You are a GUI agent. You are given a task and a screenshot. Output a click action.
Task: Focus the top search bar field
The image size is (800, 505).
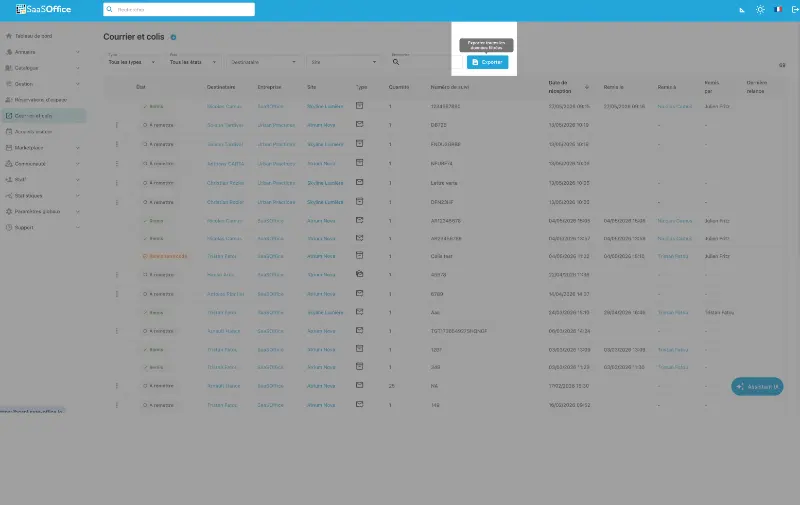pyautogui.click(x=179, y=9)
